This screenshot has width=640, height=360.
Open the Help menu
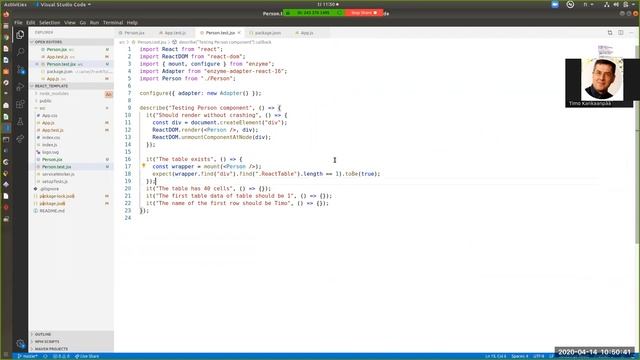(x=132, y=22)
